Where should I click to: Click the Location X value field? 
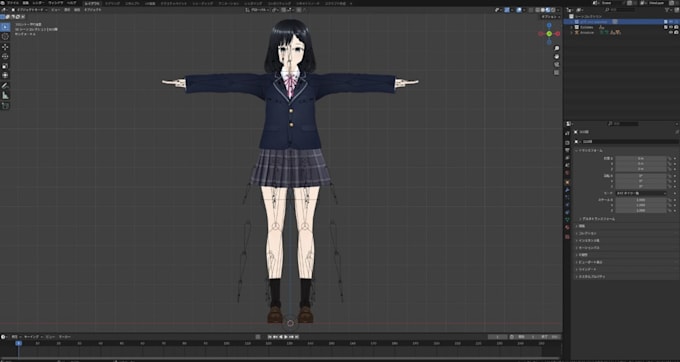coord(640,158)
